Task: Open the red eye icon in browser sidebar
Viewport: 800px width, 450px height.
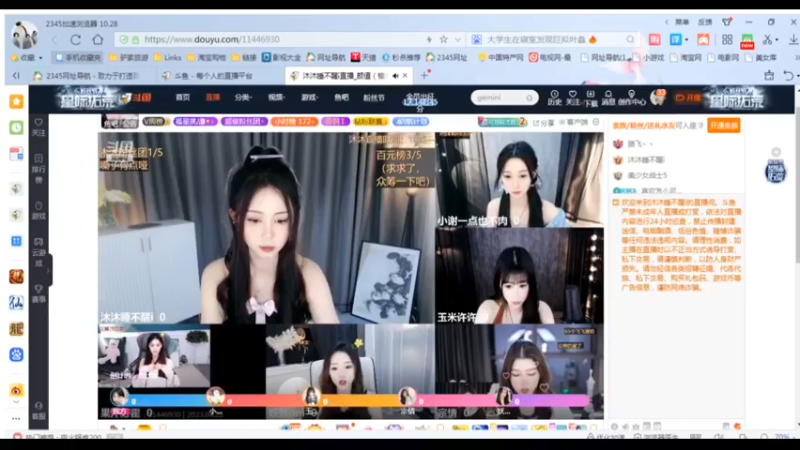Action: (x=16, y=390)
